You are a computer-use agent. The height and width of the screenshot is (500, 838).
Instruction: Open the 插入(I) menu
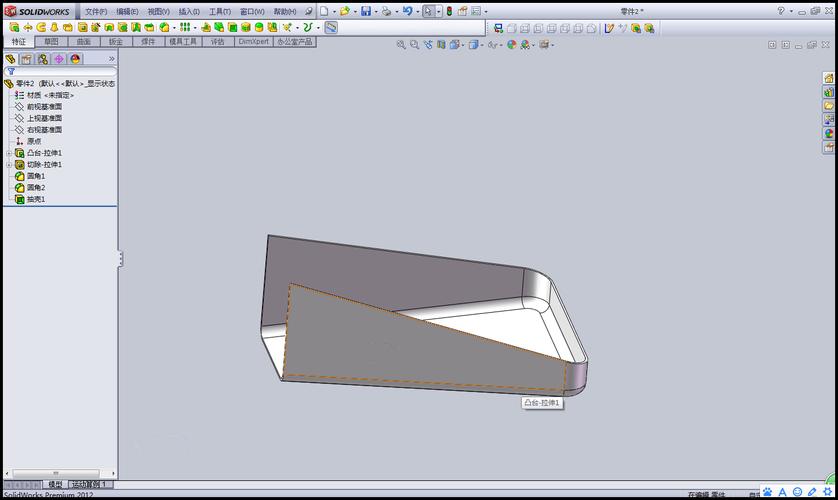pos(189,11)
